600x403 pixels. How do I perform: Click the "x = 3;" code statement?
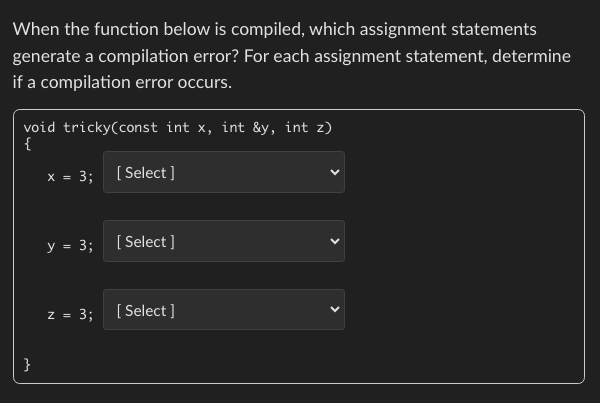70,177
